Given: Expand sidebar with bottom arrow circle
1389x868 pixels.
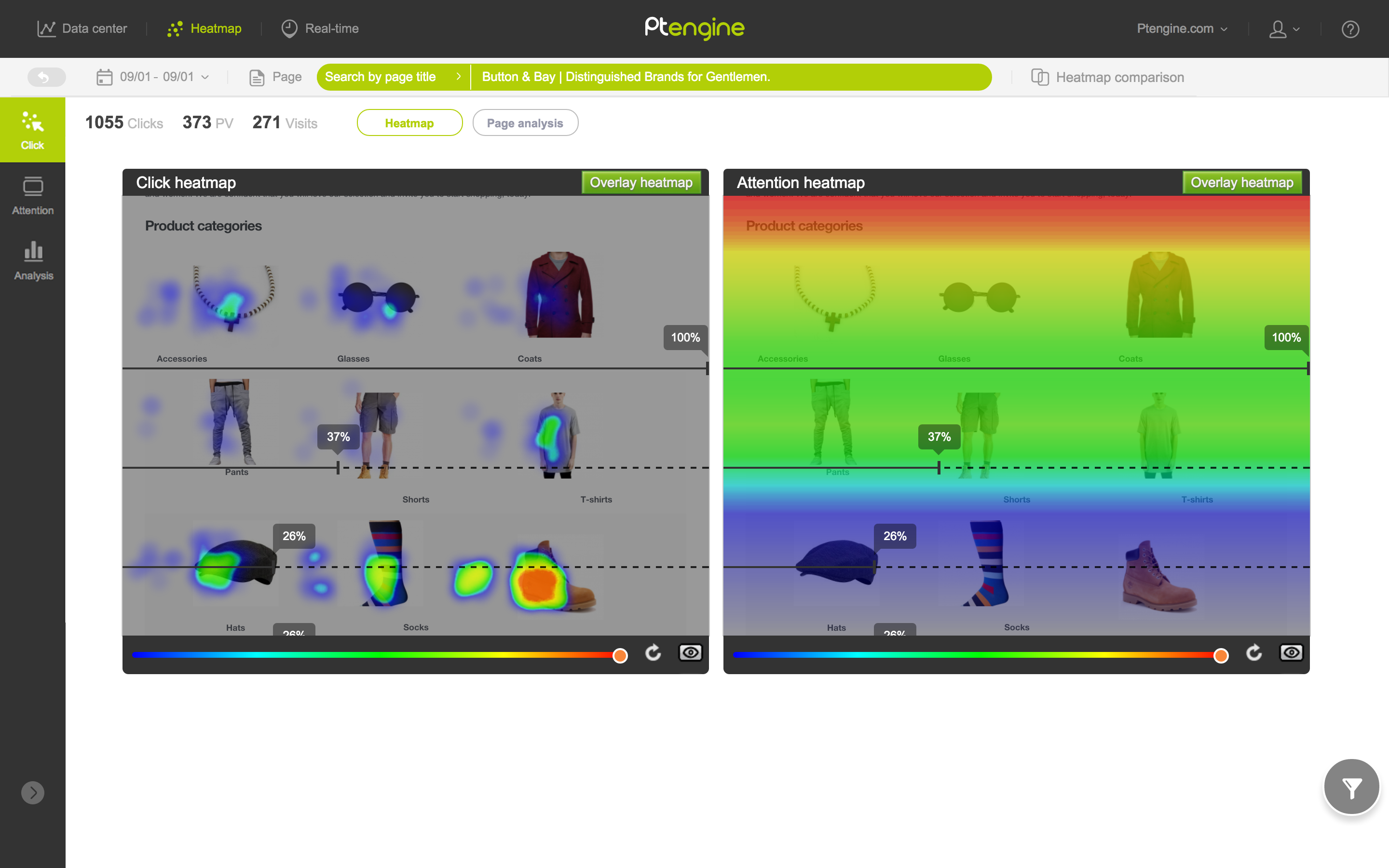Looking at the screenshot, I should [x=33, y=793].
